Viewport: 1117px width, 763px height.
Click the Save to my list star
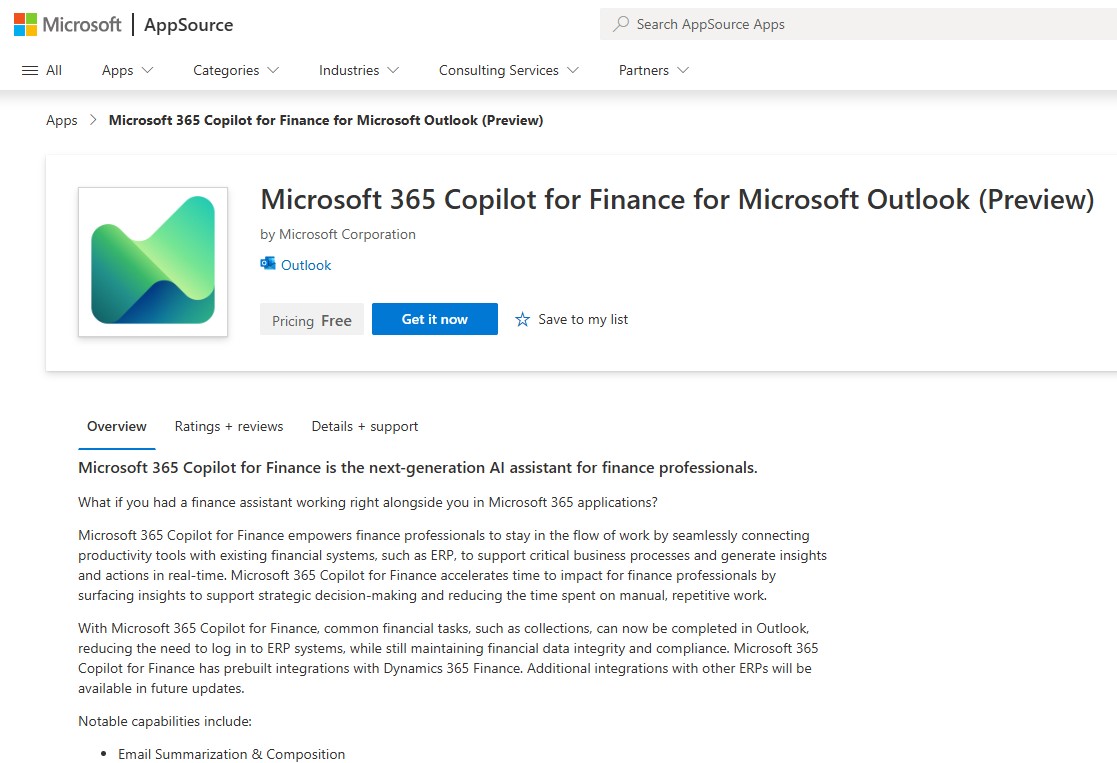pos(522,319)
